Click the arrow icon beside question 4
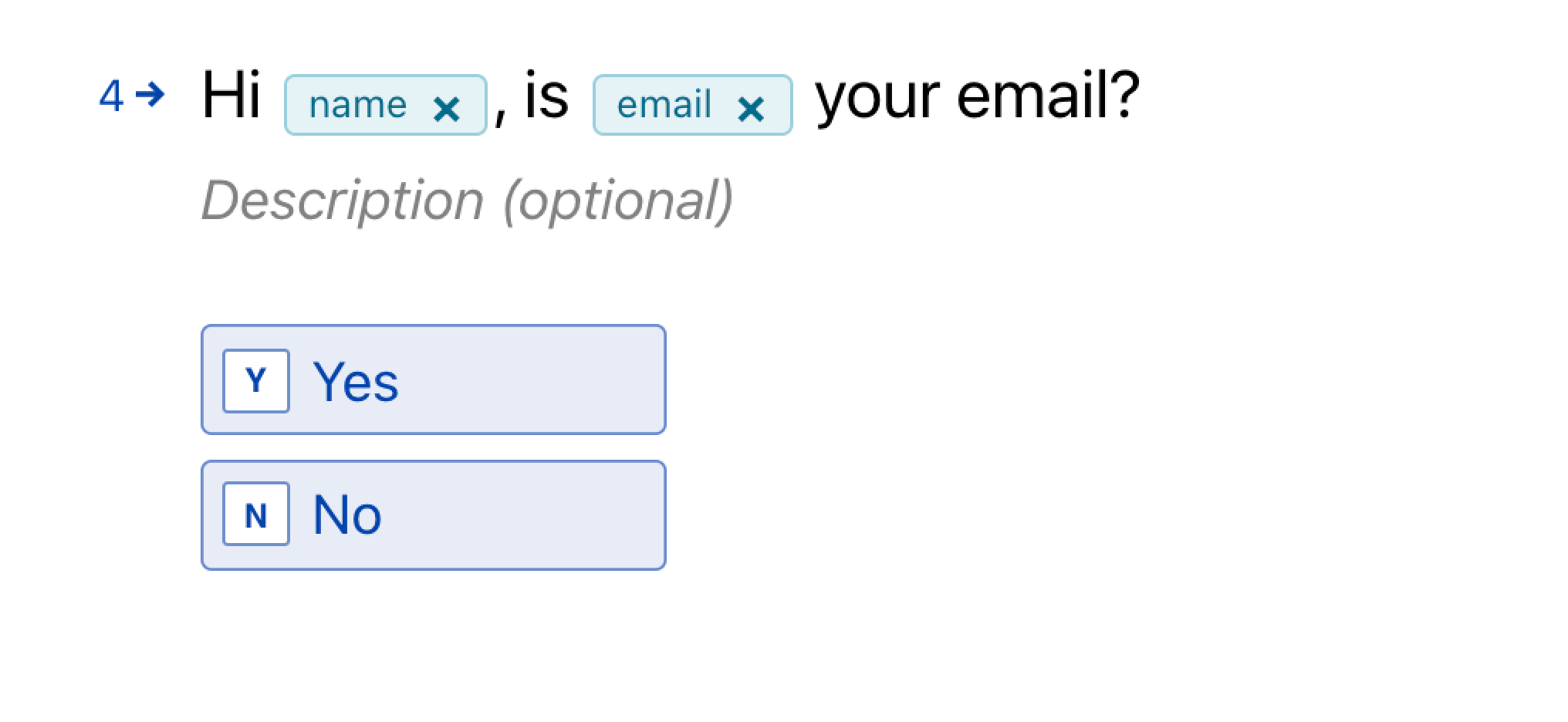 click(150, 96)
